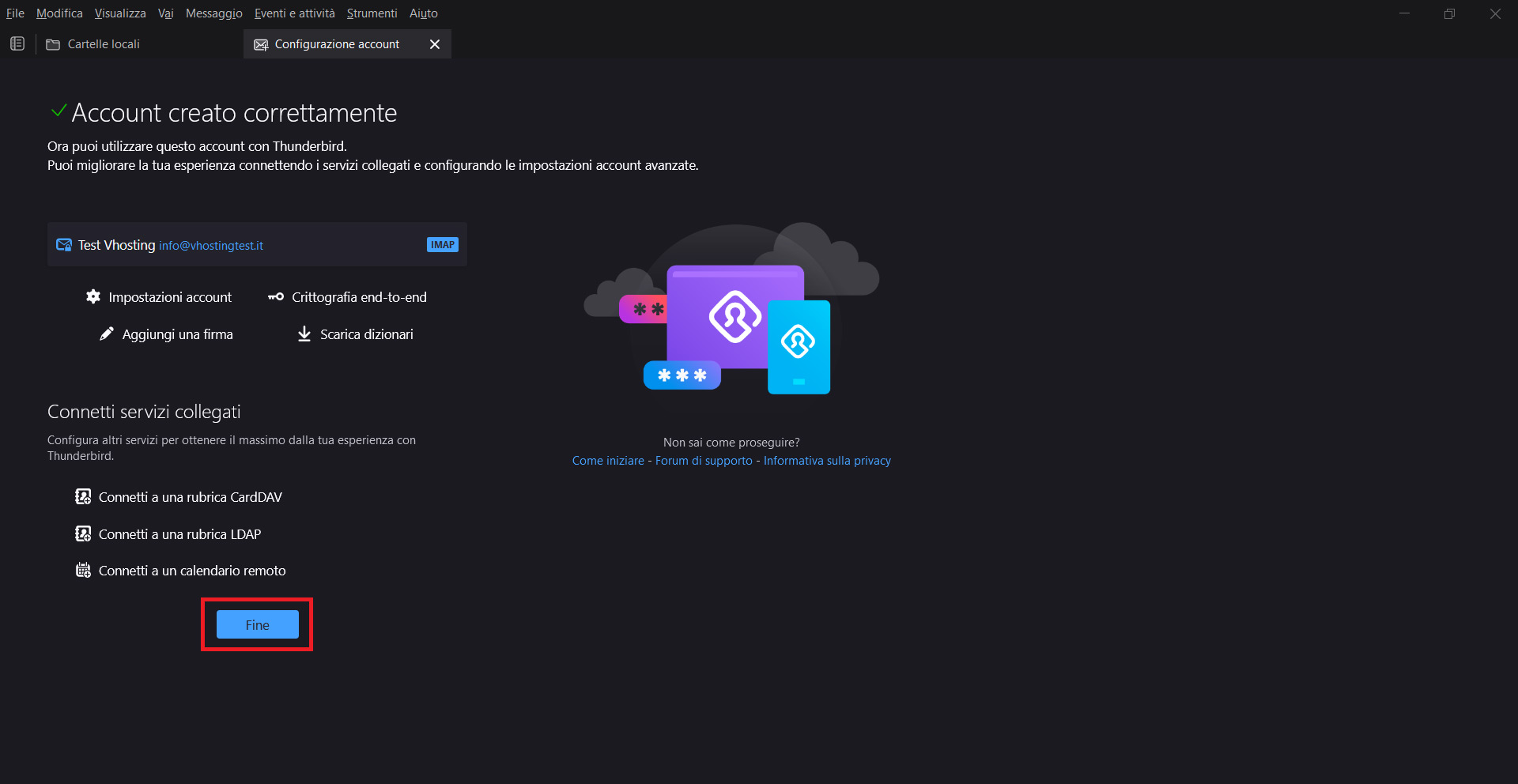Click the download arrow icon for dictionaries
This screenshot has width=1518, height=784.
click(x=304, y=334)
